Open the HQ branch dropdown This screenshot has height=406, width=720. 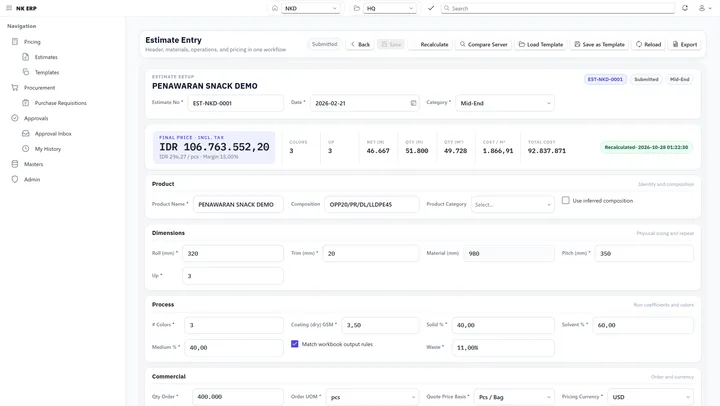tap(390, 8)
